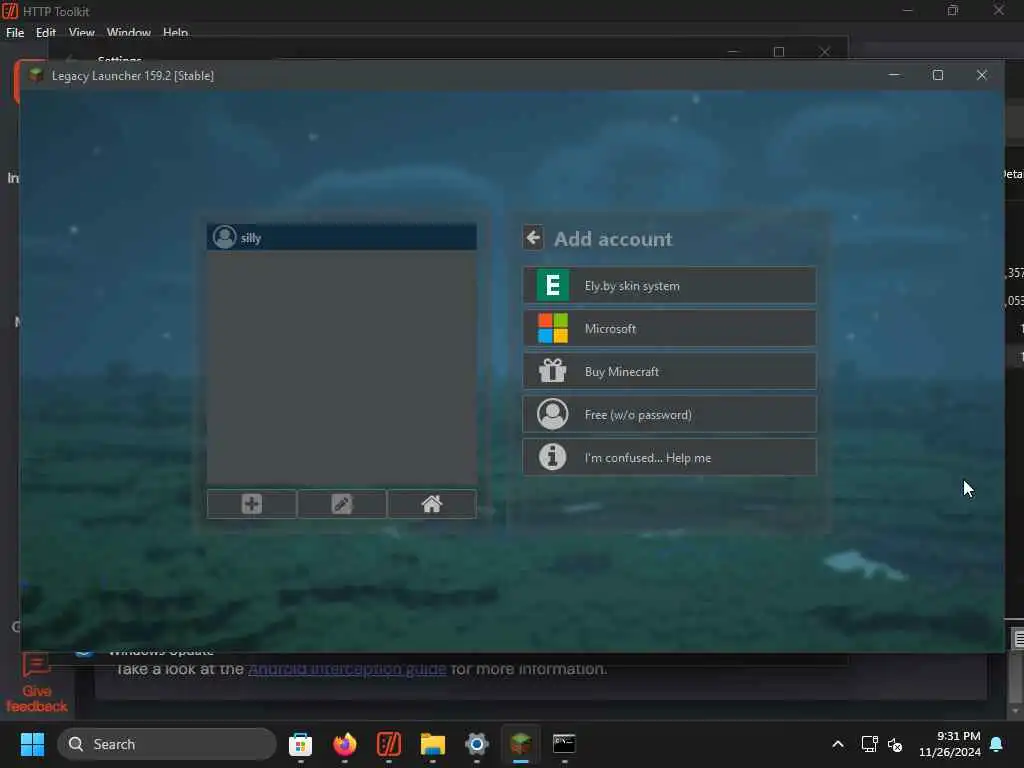
Task: Open the File menu in HTTP Toolkit
Action: (x=15, y=32)
